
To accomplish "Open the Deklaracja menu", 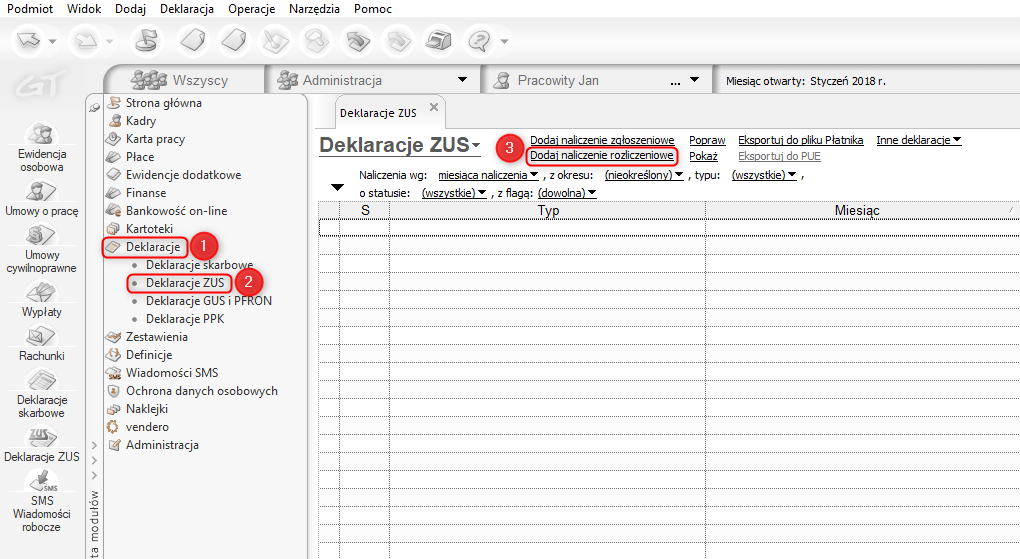I will (187, 9).
